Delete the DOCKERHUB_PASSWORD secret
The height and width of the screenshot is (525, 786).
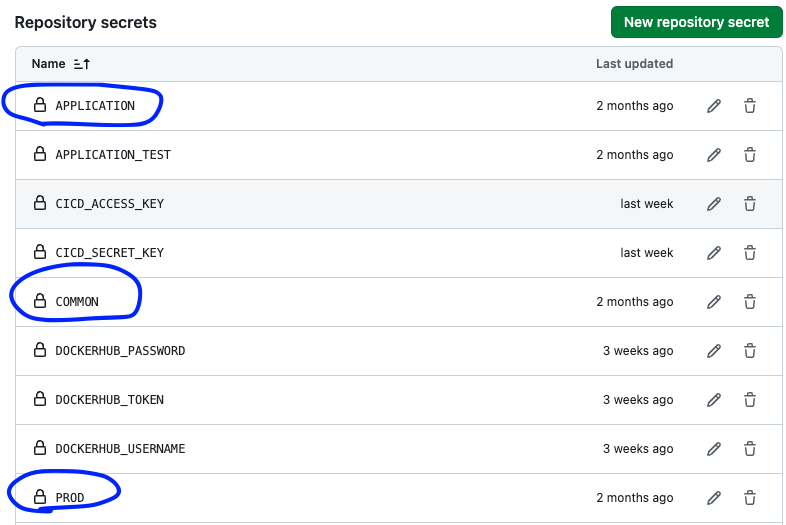[750, 351]
